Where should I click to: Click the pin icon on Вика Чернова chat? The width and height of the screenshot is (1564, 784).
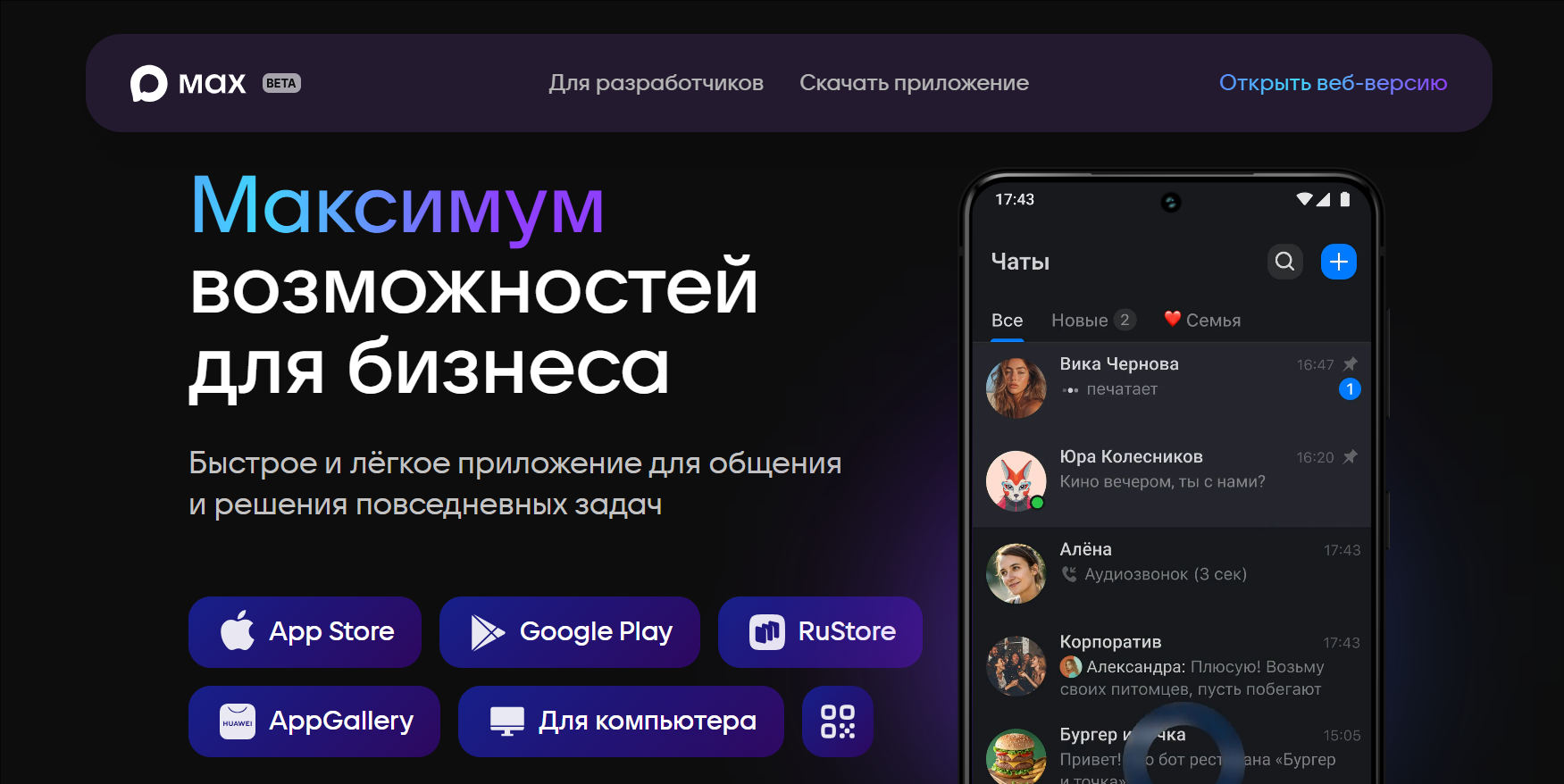click(x=1351, y=363)
